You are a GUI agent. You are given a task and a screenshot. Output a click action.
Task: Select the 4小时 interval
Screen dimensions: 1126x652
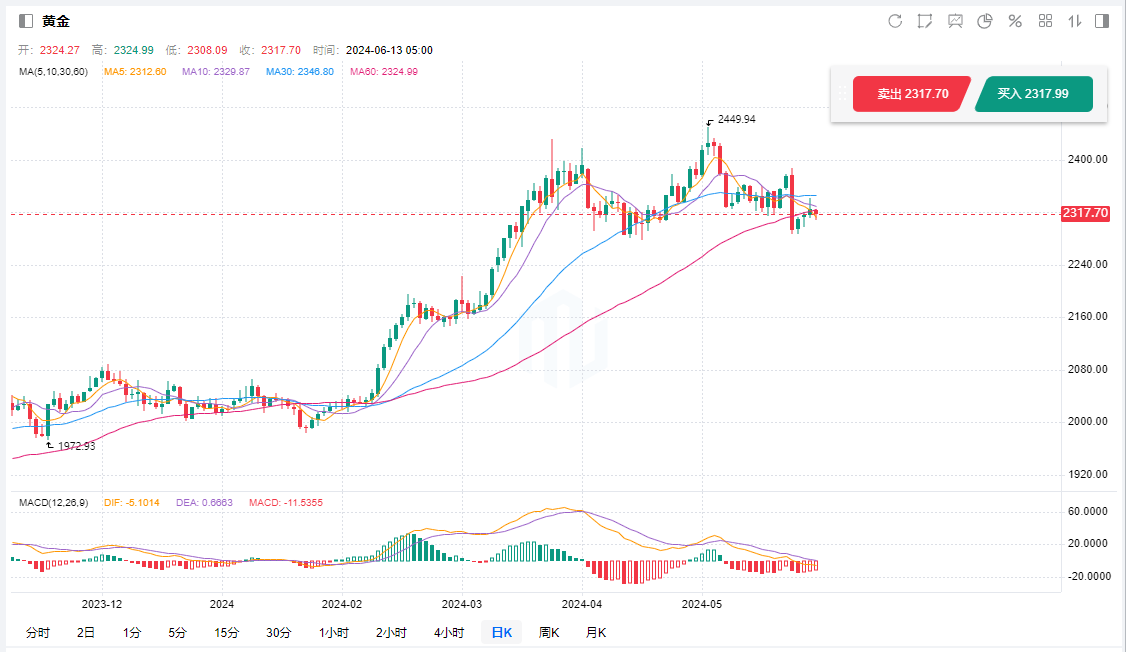449,632
